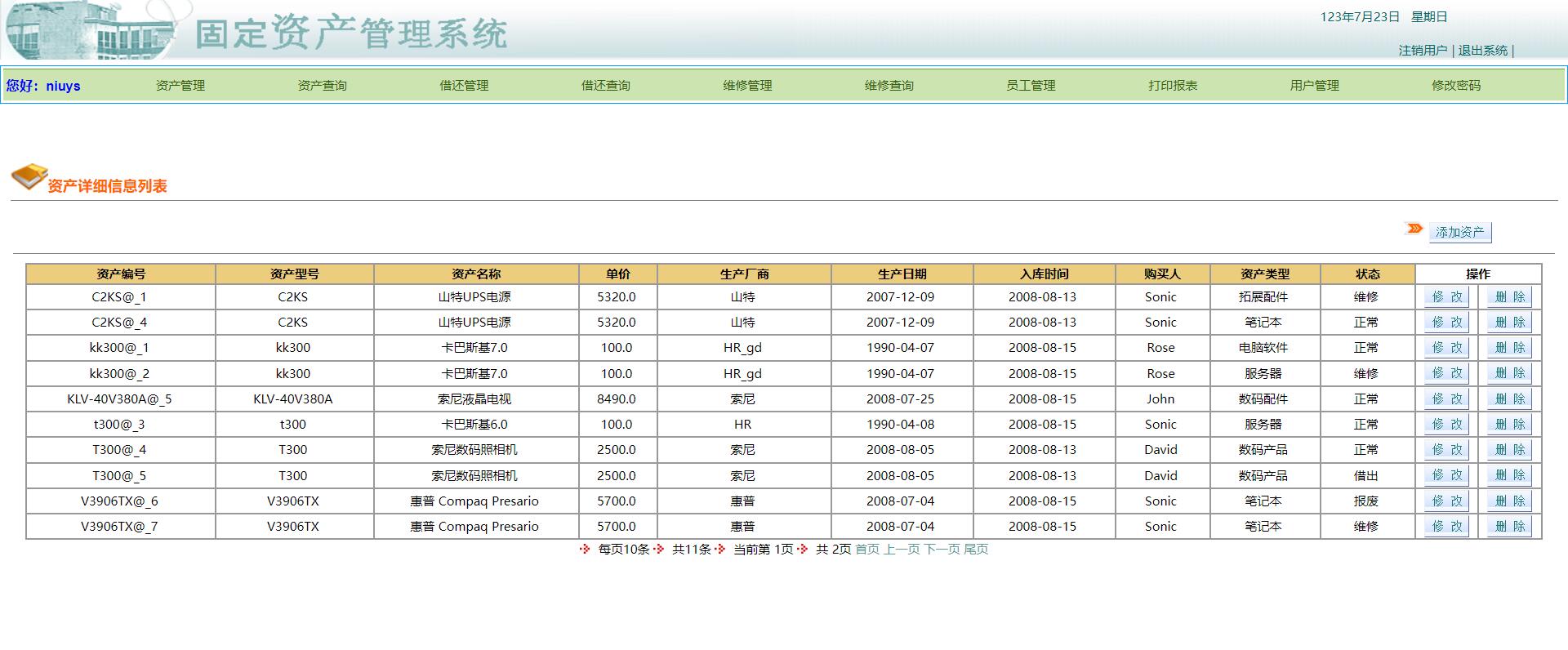Open the 修改密码 menu
1568x650 pixels.
(x=1456, y=86)
